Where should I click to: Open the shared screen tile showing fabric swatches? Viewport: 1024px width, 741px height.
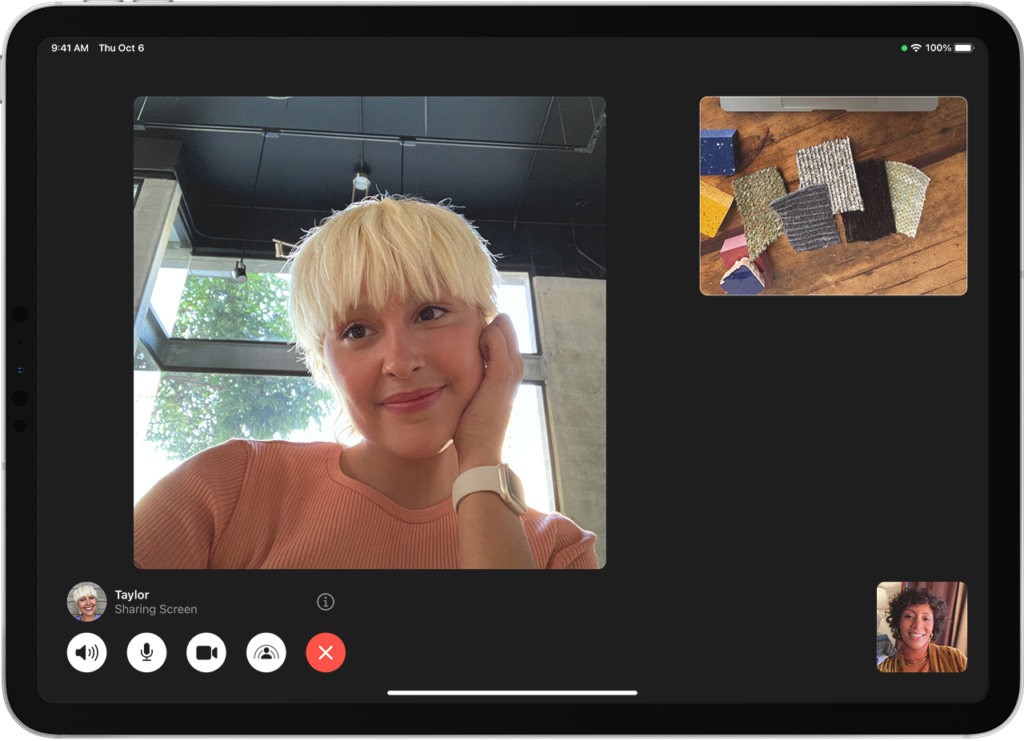[833, 196]
